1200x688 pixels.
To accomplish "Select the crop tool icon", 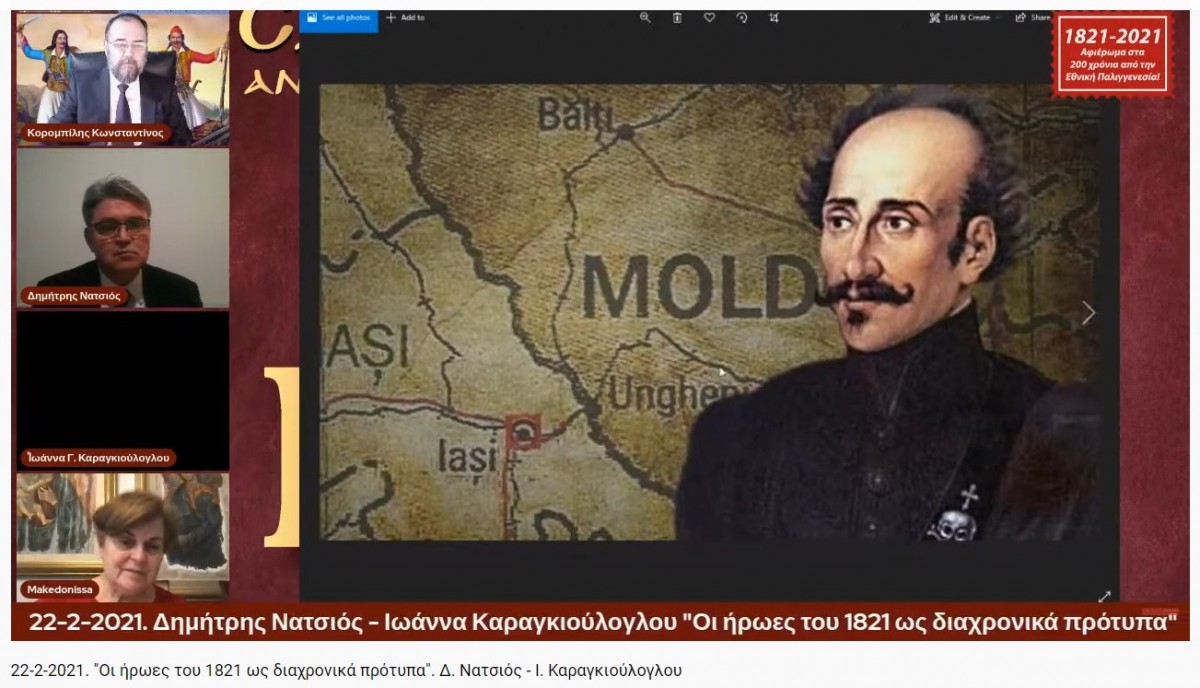I will (x=774, y=17).
